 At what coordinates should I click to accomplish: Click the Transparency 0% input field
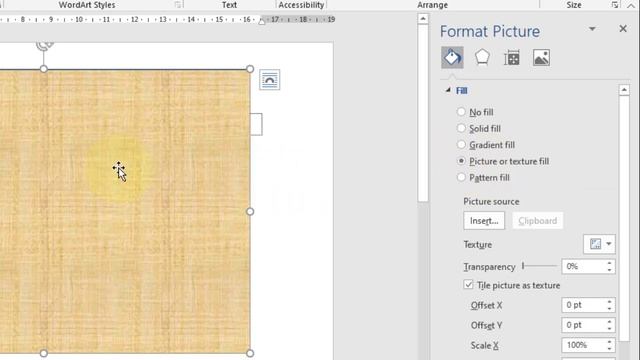[583, 266]
